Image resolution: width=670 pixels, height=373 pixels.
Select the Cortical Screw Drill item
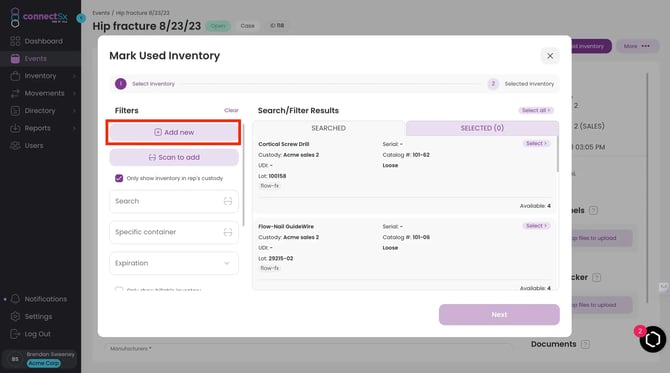[536, 144]
